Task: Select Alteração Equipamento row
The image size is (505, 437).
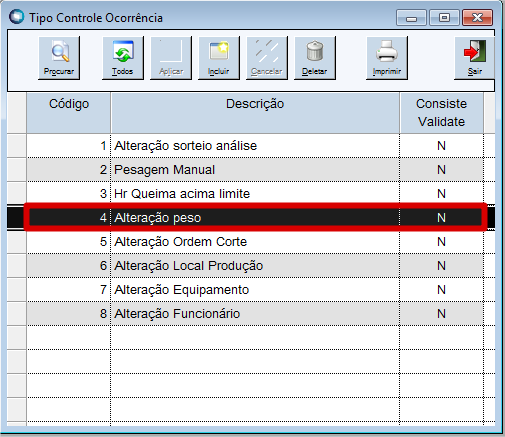Action: (x=255, y=290)
